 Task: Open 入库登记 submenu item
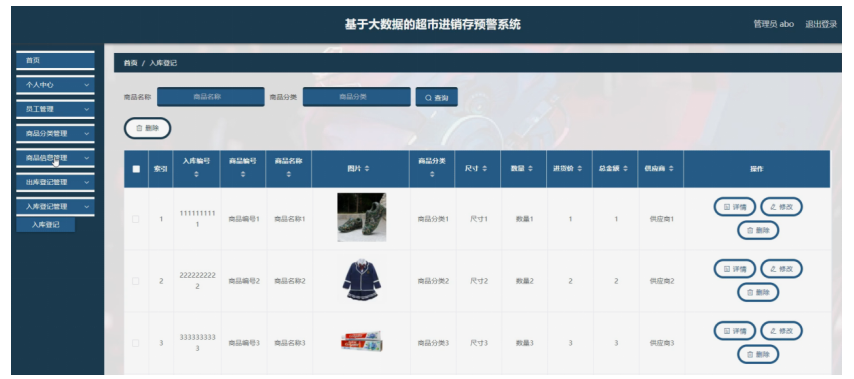[46, 224]
